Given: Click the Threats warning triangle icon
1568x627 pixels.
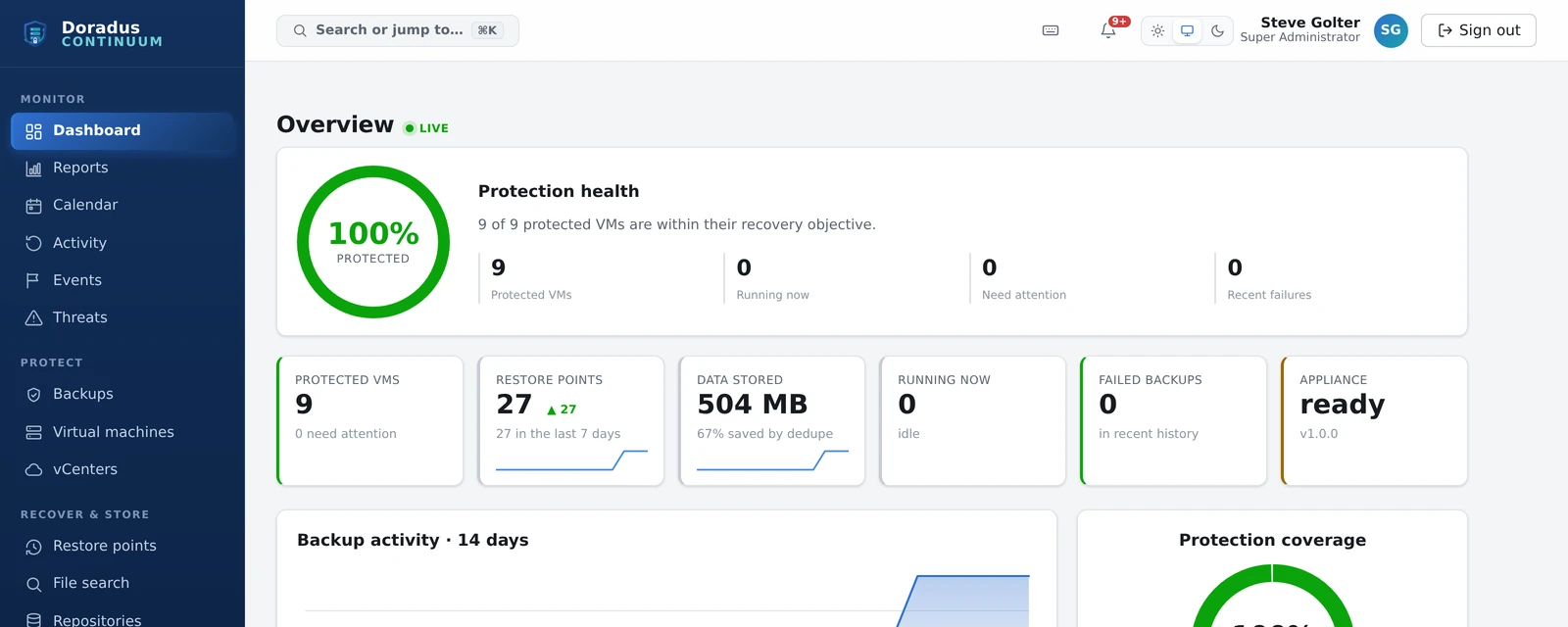Looking at the screenshot, I should click(x=33, y=317).
